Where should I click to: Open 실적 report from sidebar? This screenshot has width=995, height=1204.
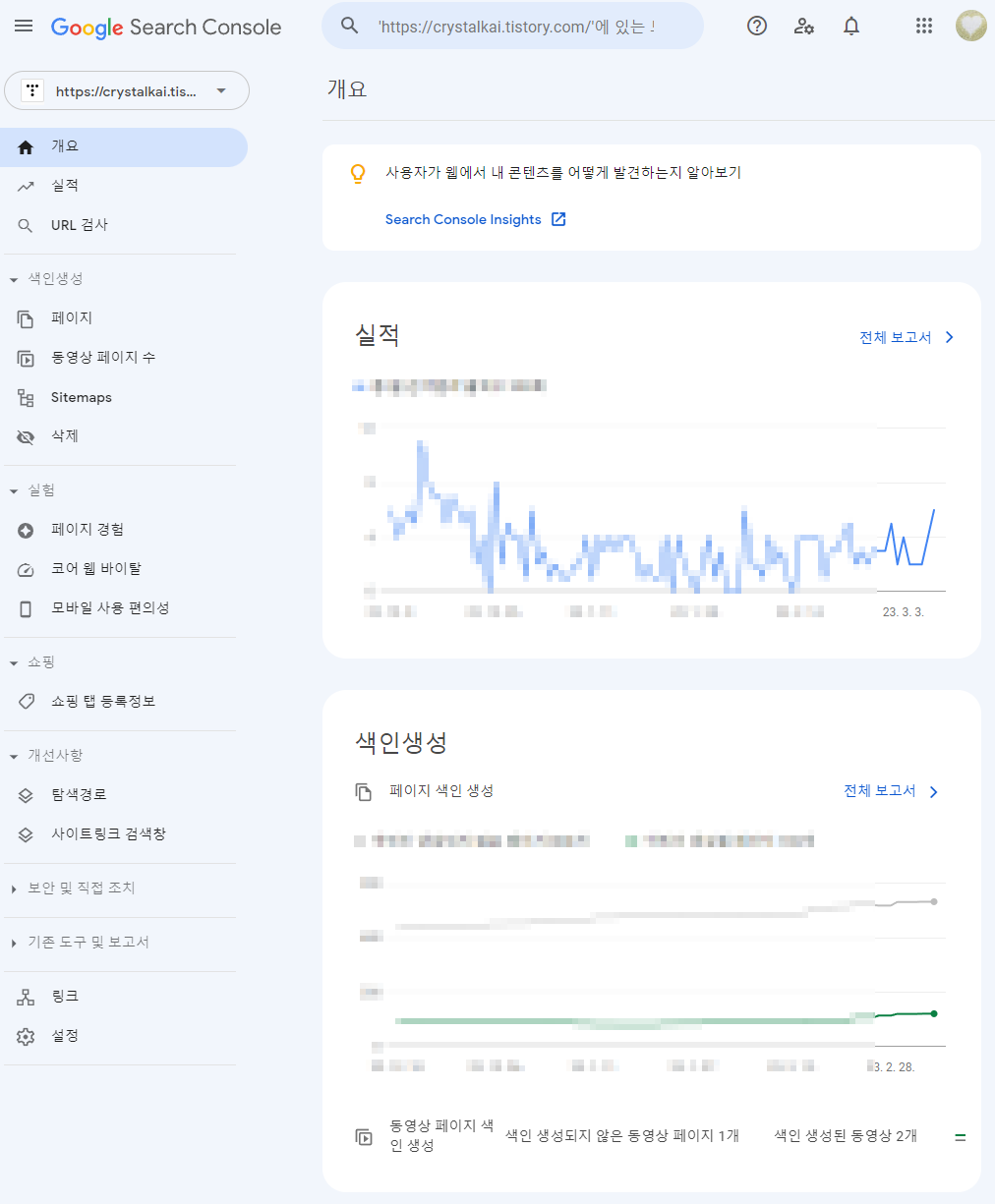pos(124,186)
